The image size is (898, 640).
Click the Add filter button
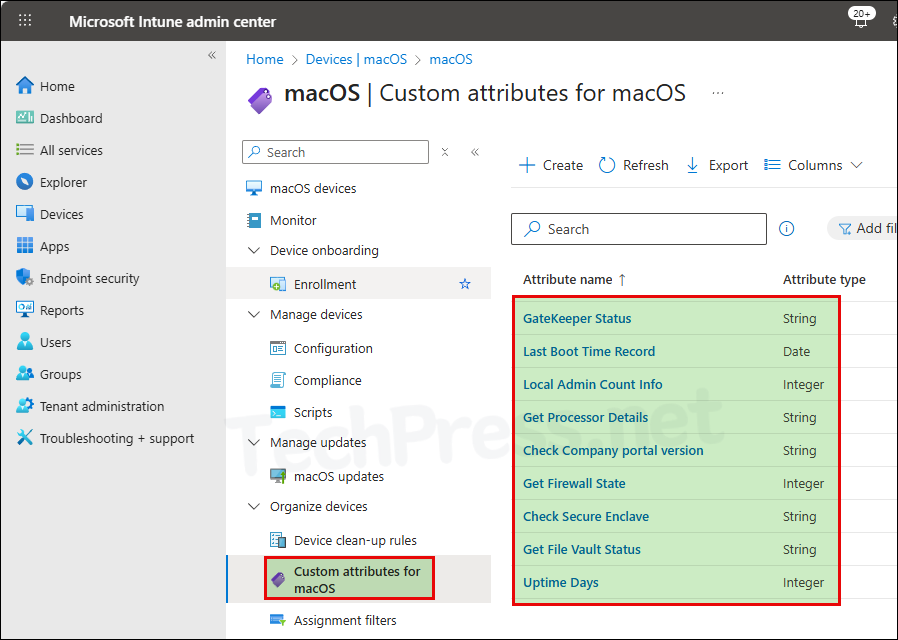pos(862,228)
